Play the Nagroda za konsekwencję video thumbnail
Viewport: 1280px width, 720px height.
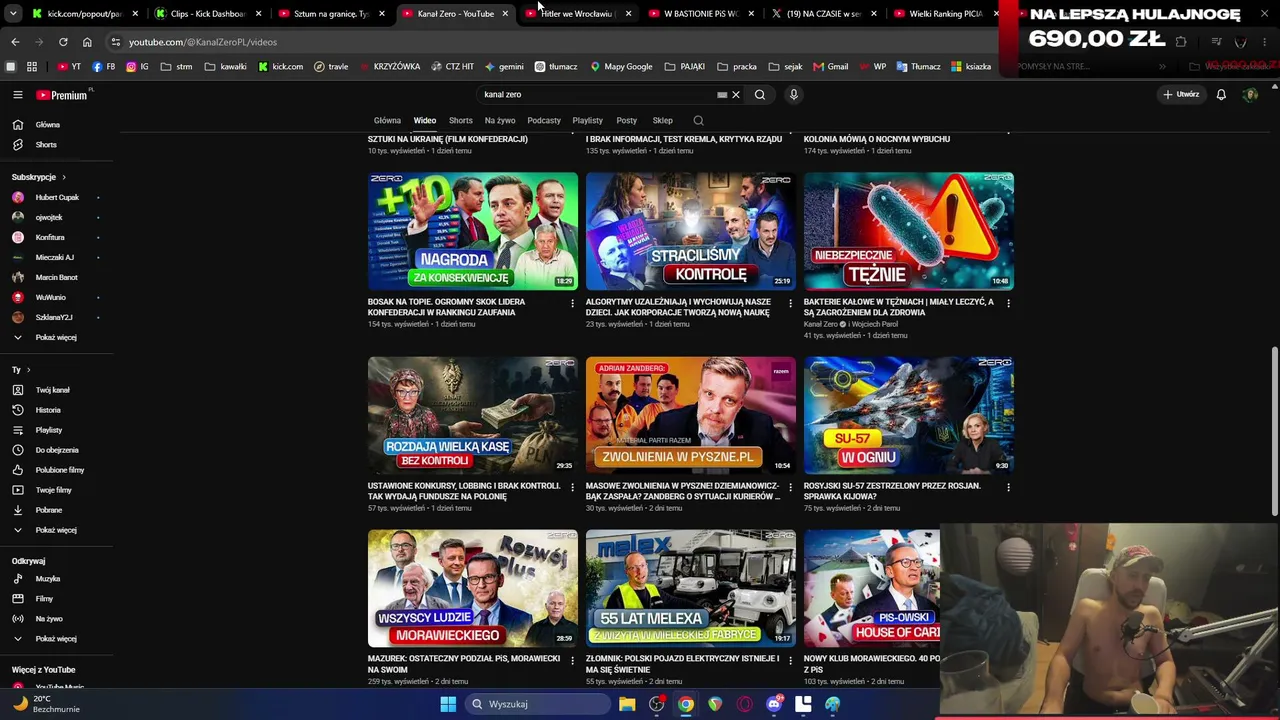point(473,231)
